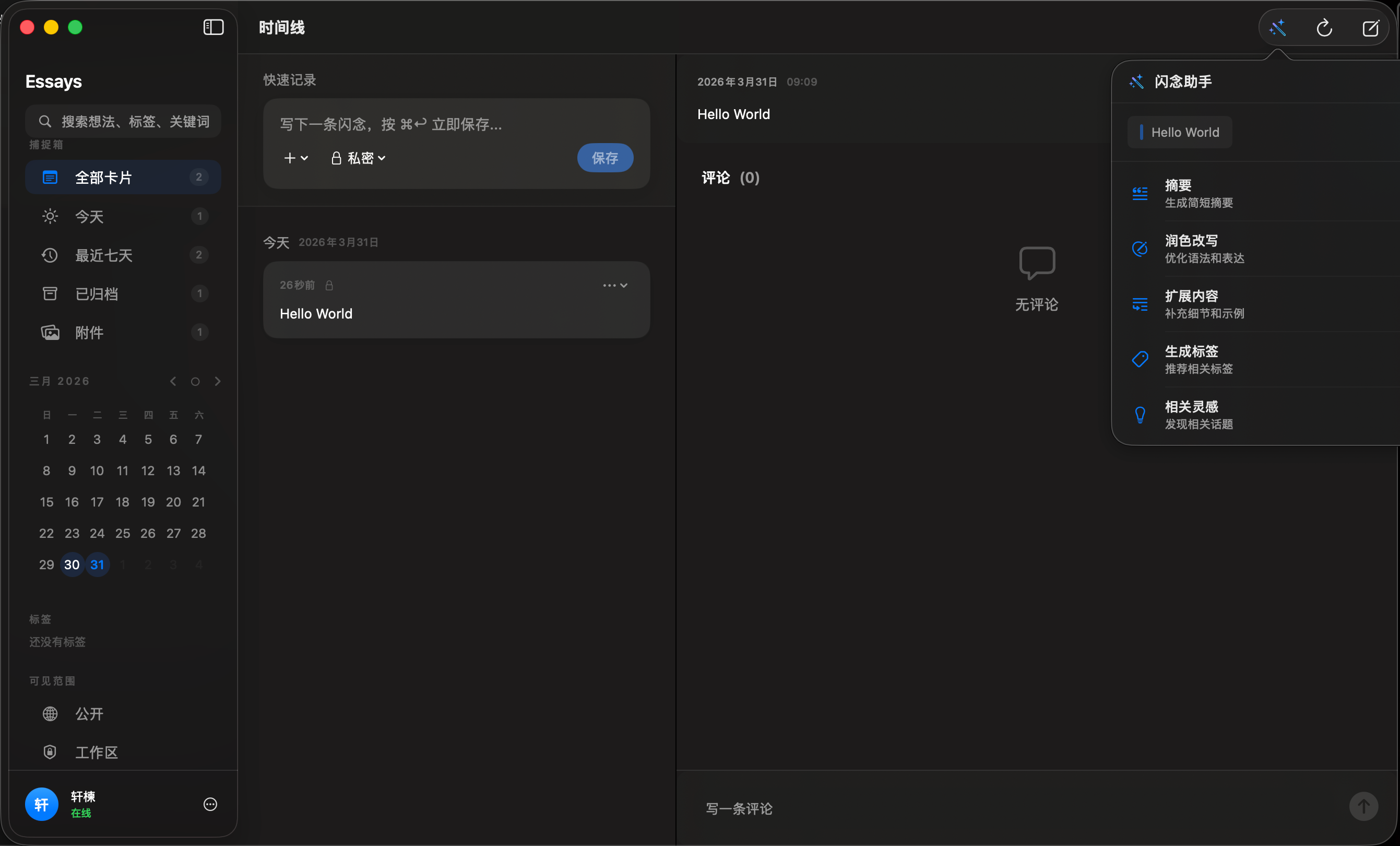Select 工作区 under 可见范围
This screenshot has height=846, width=1400.
pos(97,752)
